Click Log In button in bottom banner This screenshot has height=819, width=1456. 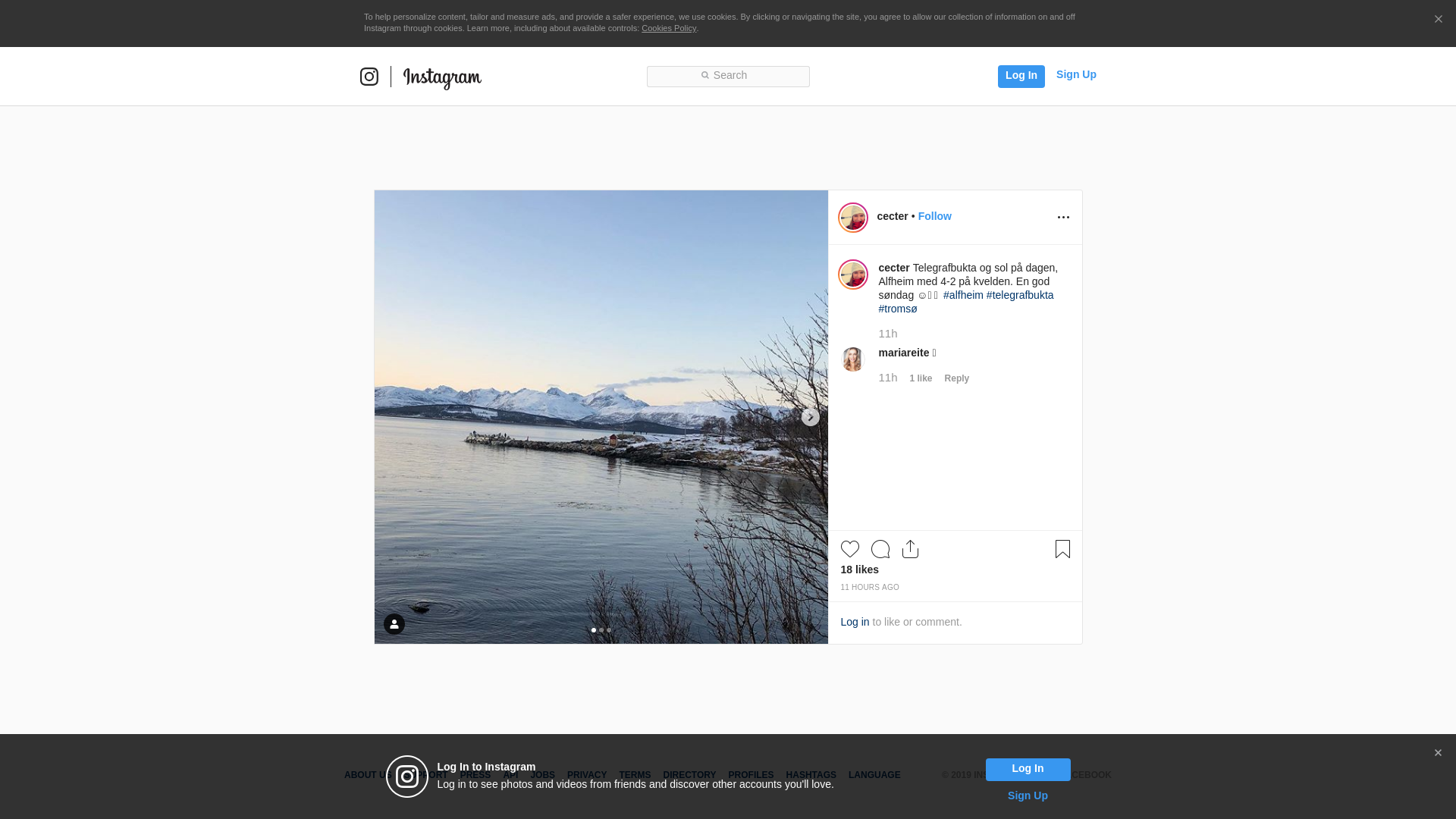pos(1028,769)
